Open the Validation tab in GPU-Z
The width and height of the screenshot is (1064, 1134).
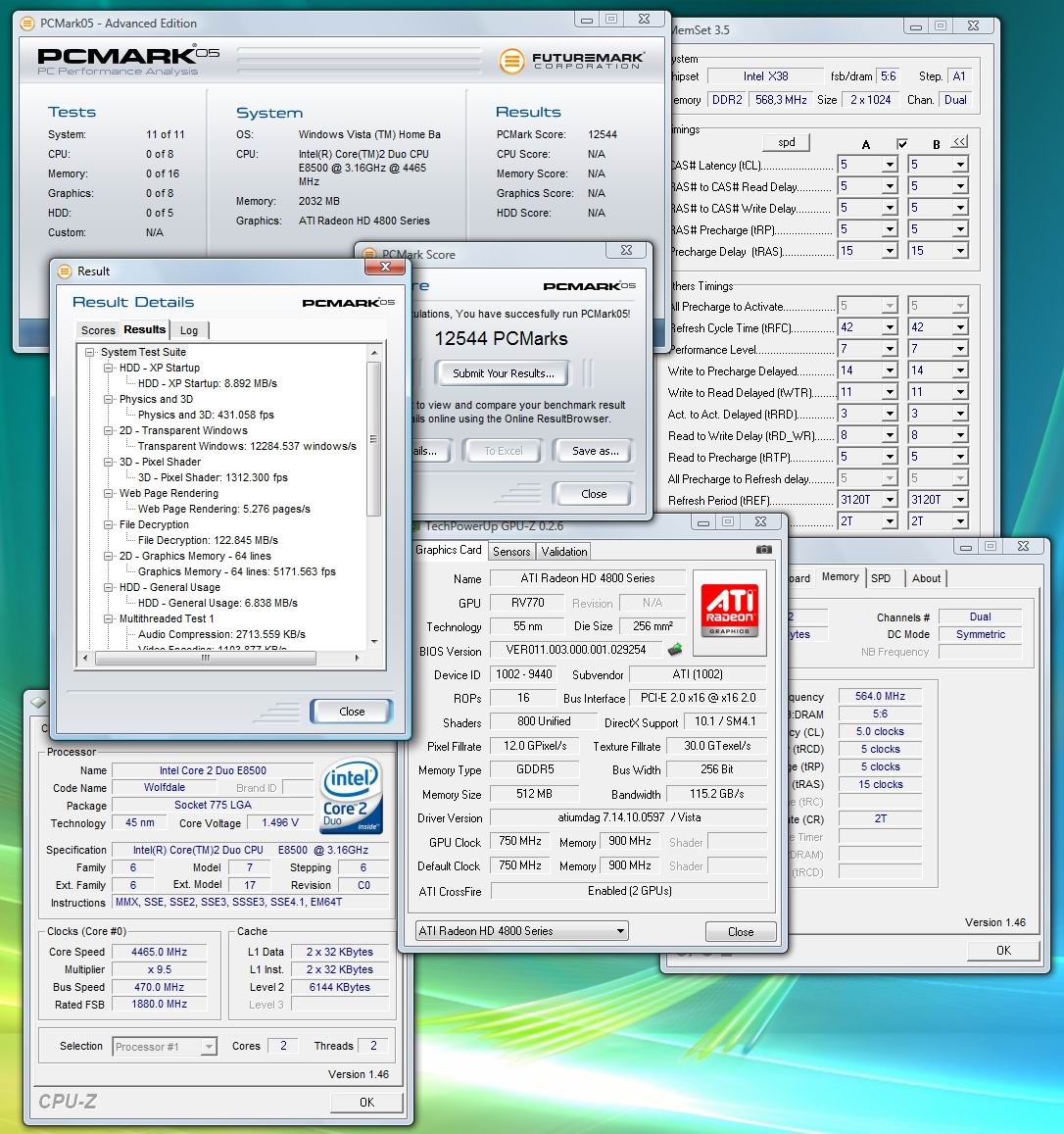click(563, 551)
